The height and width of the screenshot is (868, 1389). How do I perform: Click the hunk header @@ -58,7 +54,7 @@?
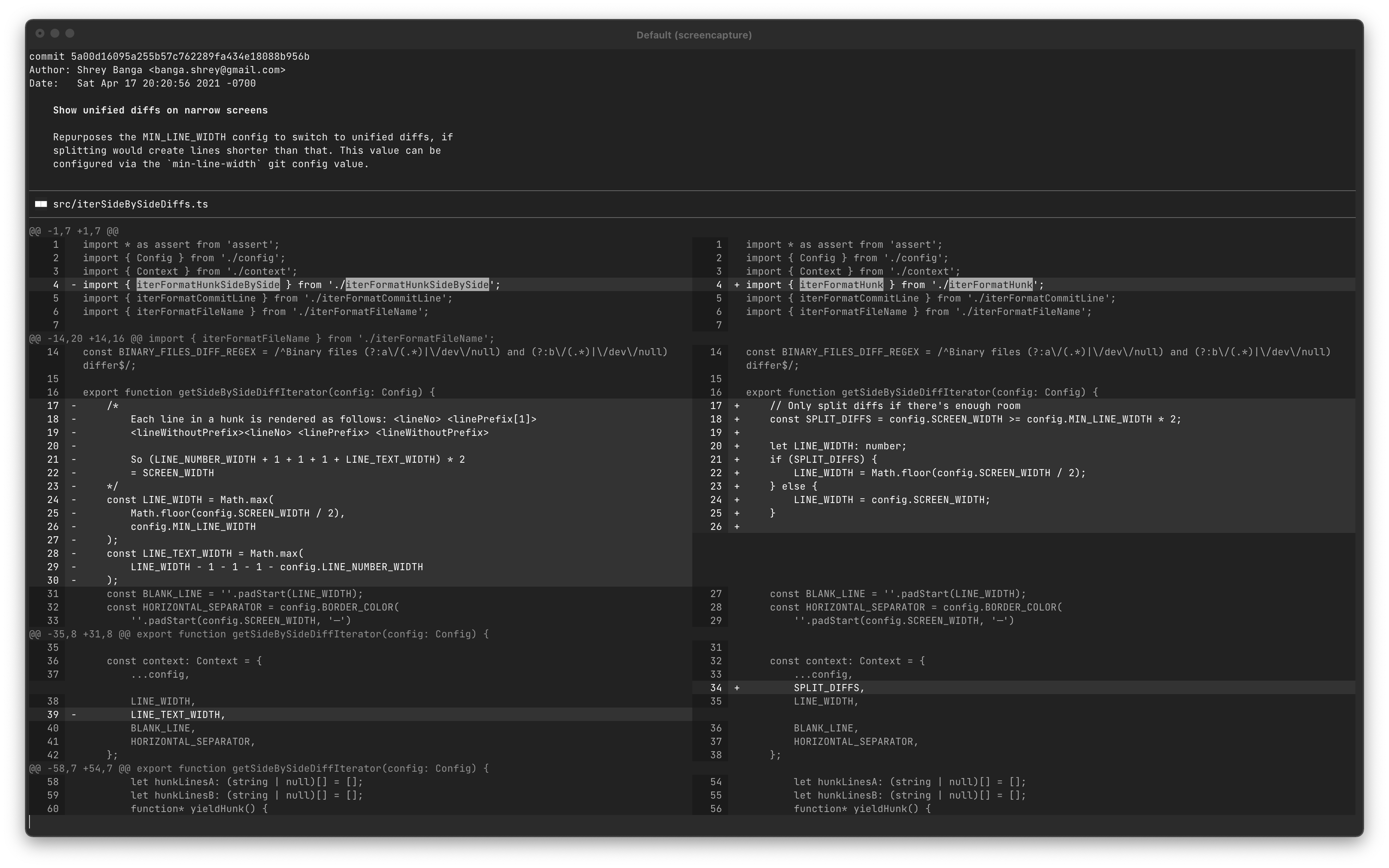[x=80, y=769]
